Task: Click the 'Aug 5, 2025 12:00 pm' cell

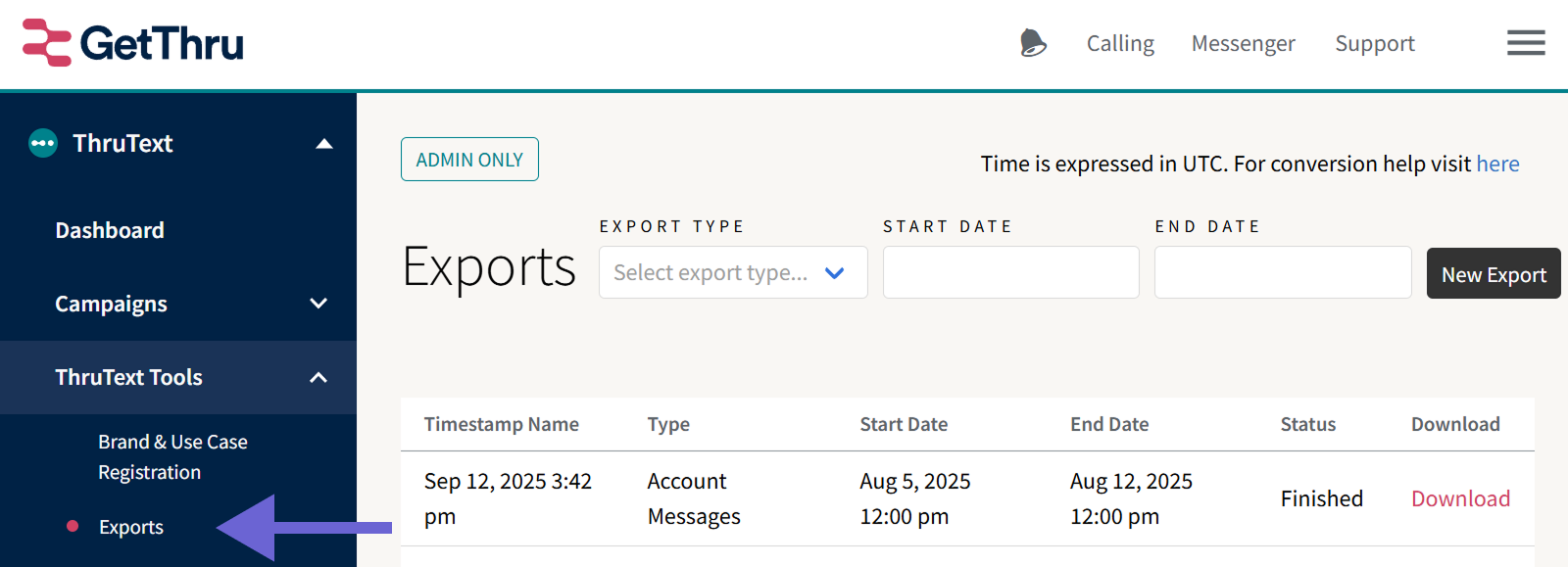Action: (915, 498)
